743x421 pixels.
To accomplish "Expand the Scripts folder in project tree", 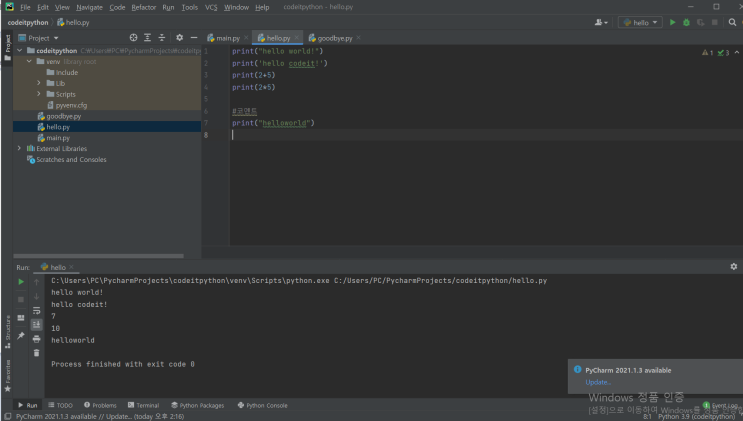I will click(38, 94).
